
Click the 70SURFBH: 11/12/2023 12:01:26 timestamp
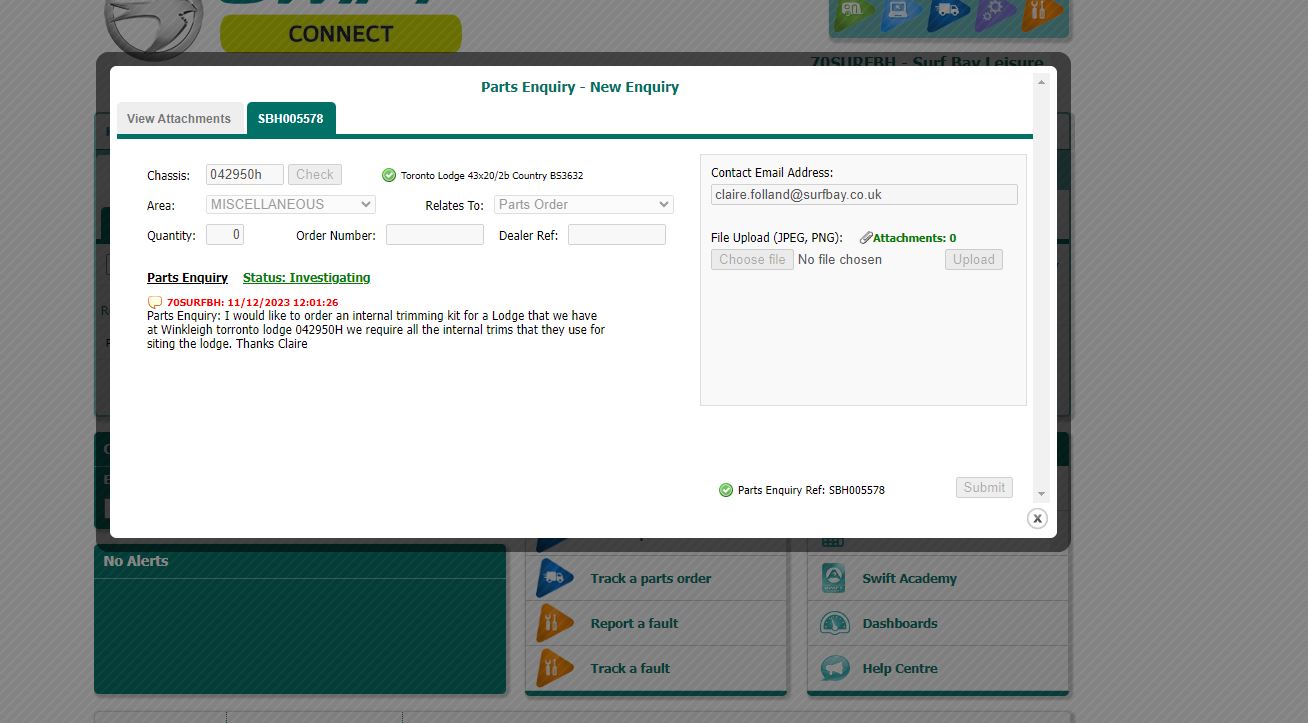click(252, 302)
